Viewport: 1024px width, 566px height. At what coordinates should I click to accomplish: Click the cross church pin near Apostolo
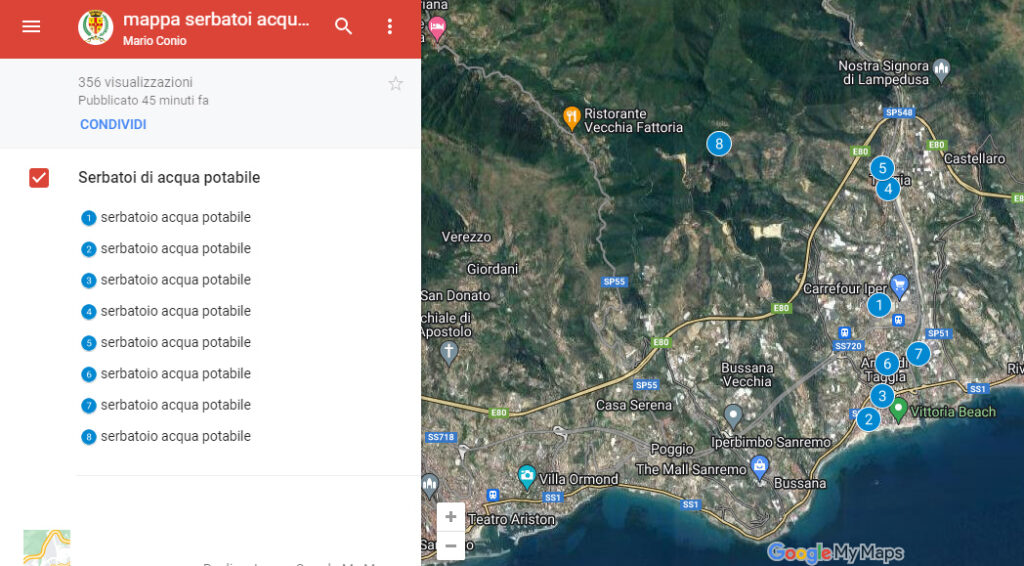(448, 353)
